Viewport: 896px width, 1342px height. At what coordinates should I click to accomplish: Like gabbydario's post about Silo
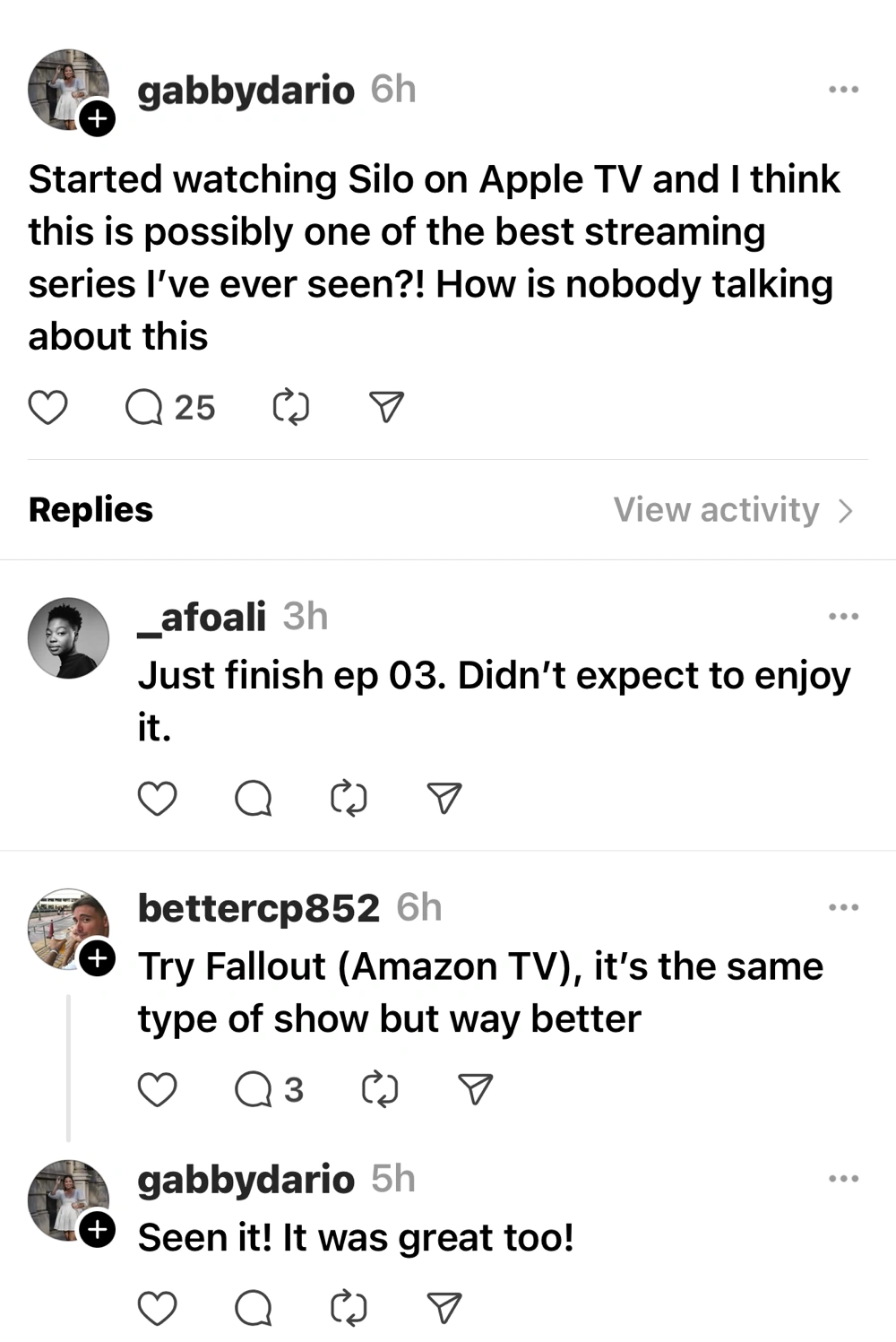48,408
